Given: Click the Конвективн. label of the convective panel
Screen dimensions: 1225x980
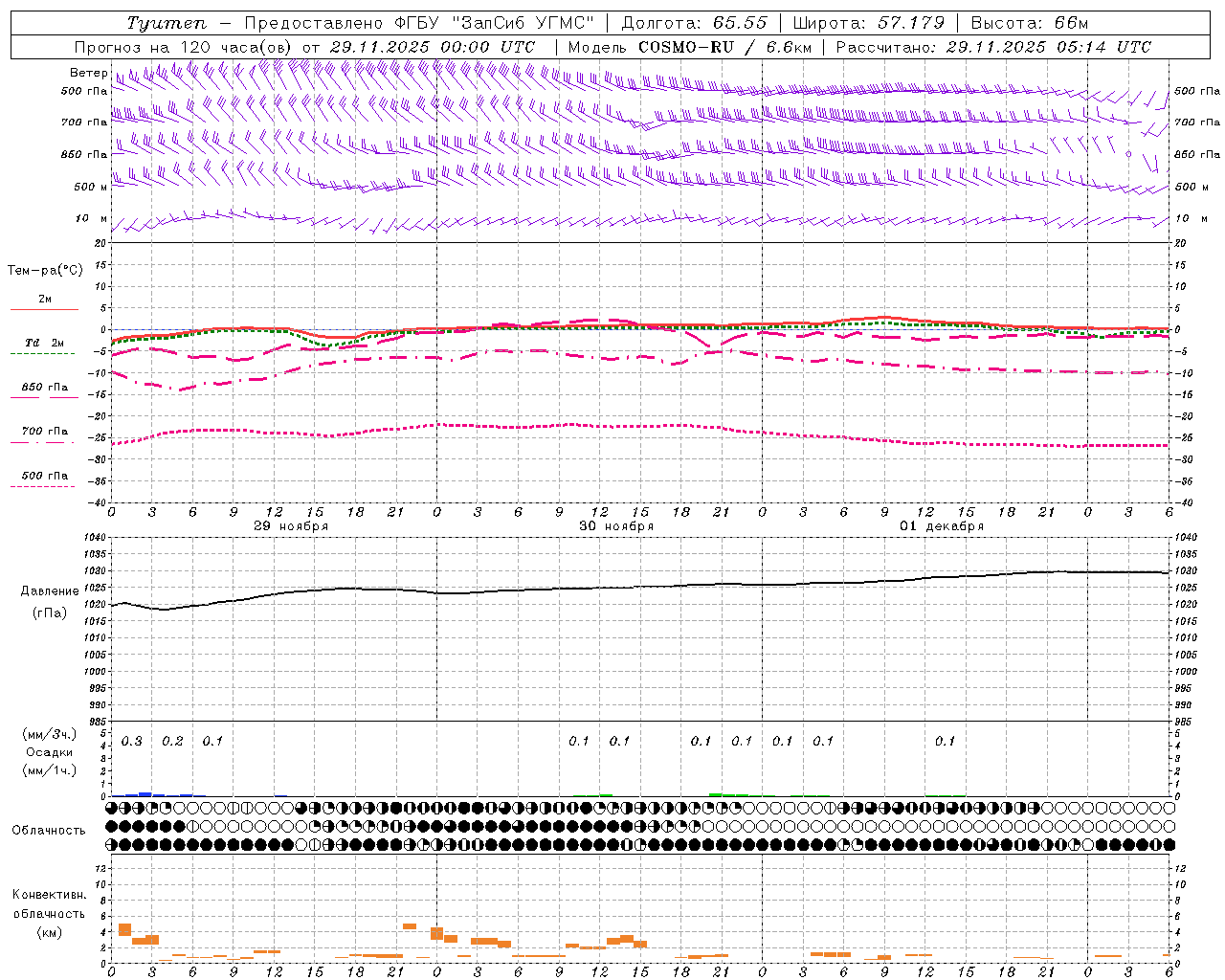Looking at the screenshot, I should 49,895.
